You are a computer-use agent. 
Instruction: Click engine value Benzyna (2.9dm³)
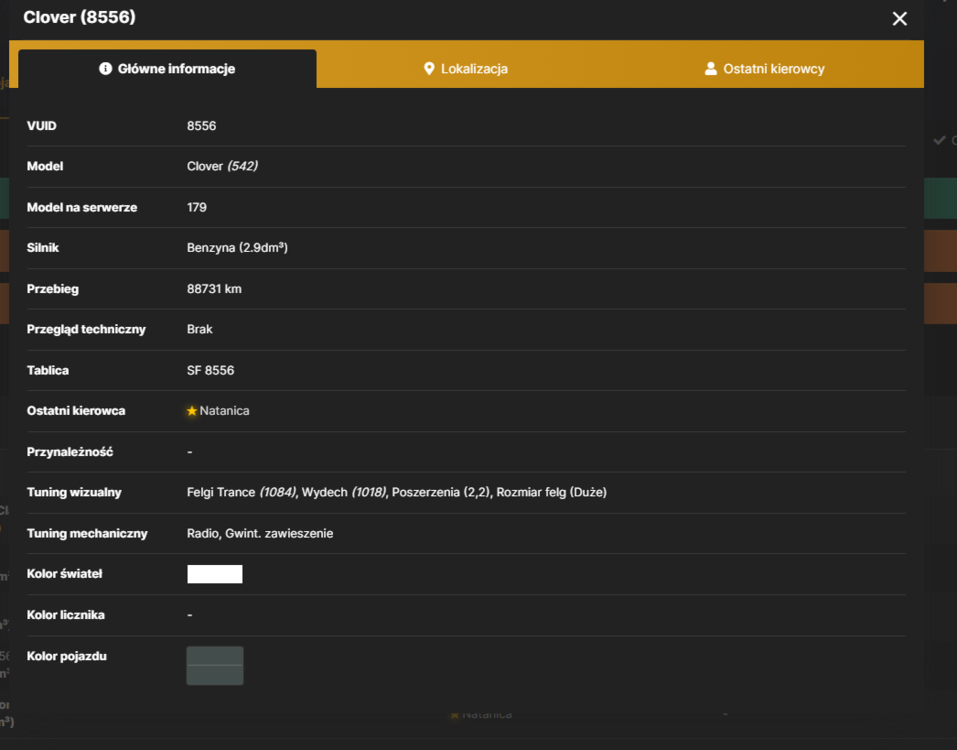pyautogui.click(x=237, y=248)
